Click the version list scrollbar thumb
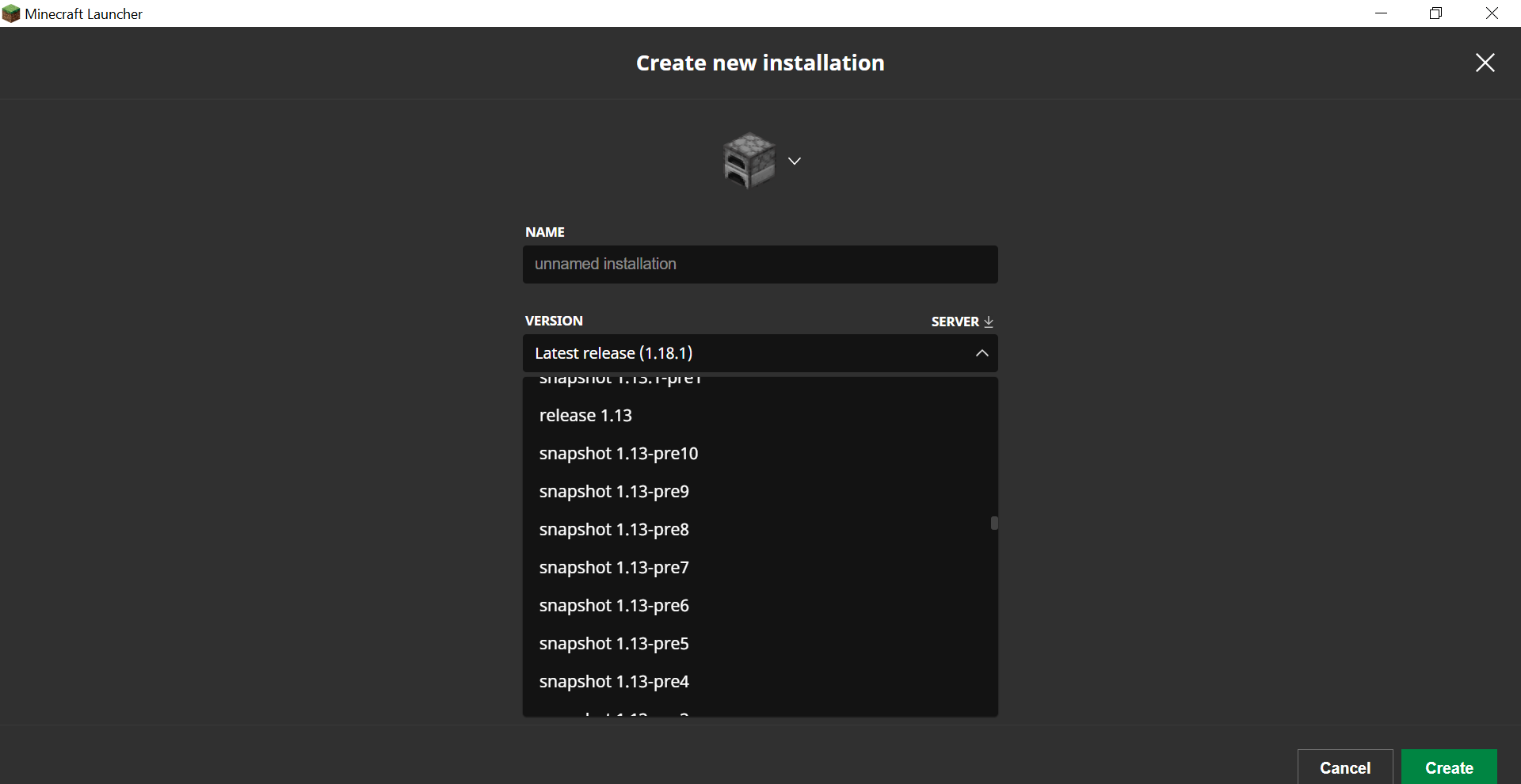The image size is (1521, 784). tap(994, 523)
